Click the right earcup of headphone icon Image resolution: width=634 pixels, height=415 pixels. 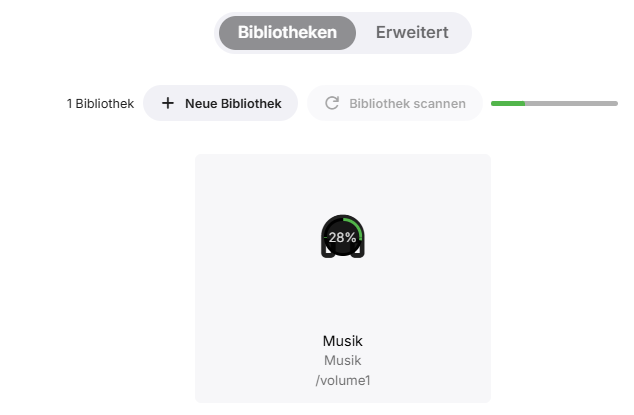click(x=360, y=252)
